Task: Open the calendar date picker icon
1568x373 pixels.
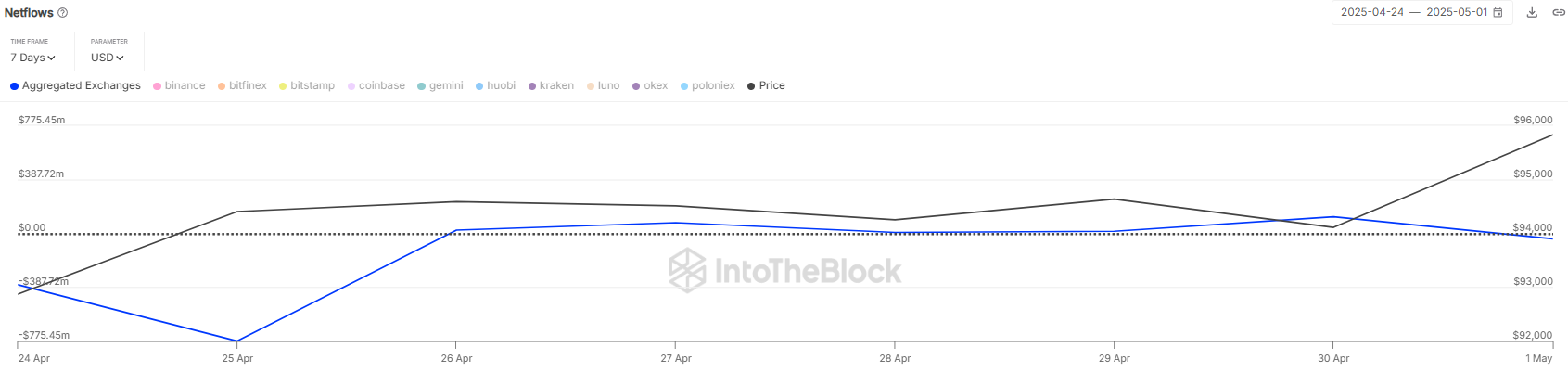Action: 1498,12
